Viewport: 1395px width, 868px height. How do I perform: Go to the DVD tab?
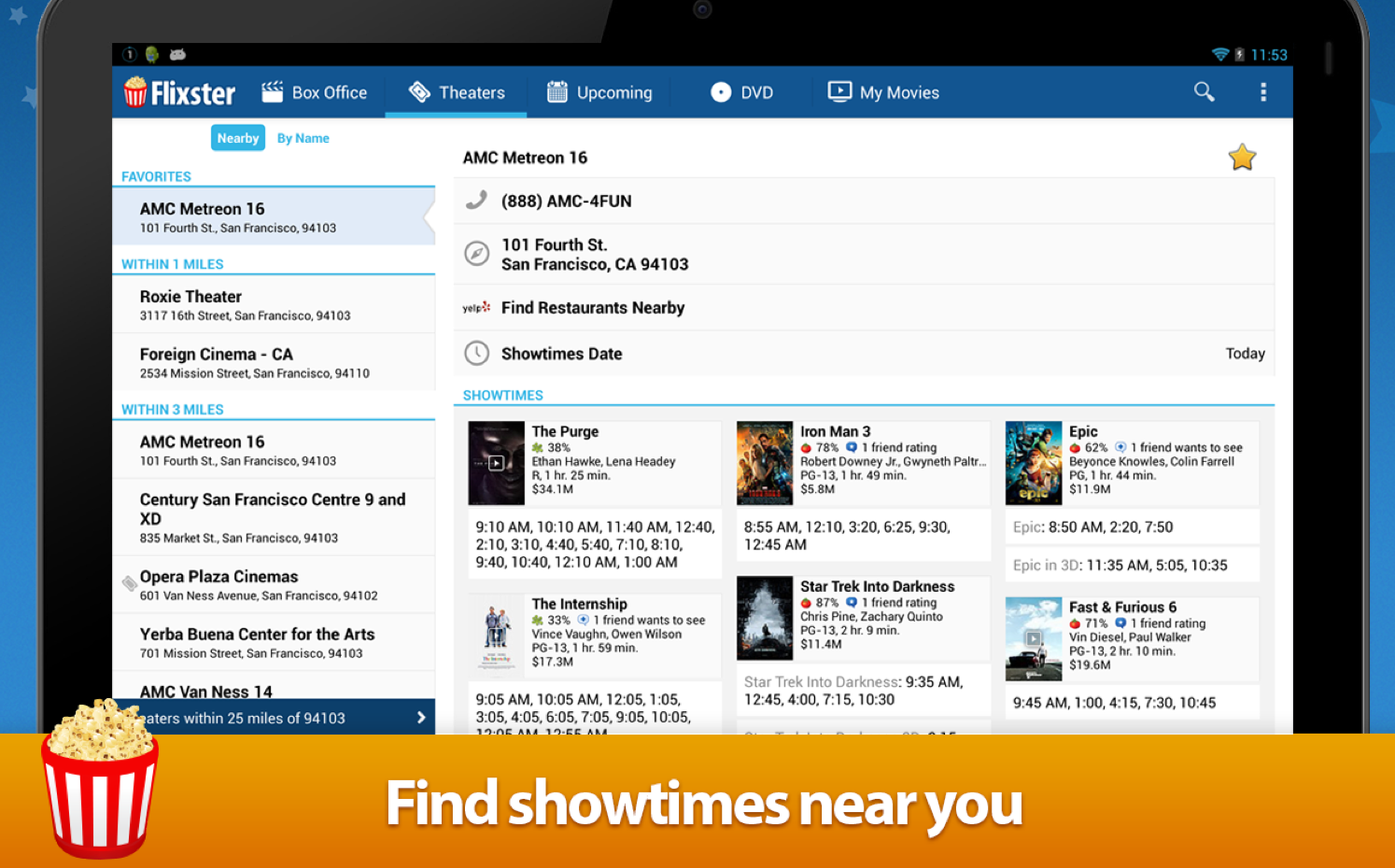742,92
